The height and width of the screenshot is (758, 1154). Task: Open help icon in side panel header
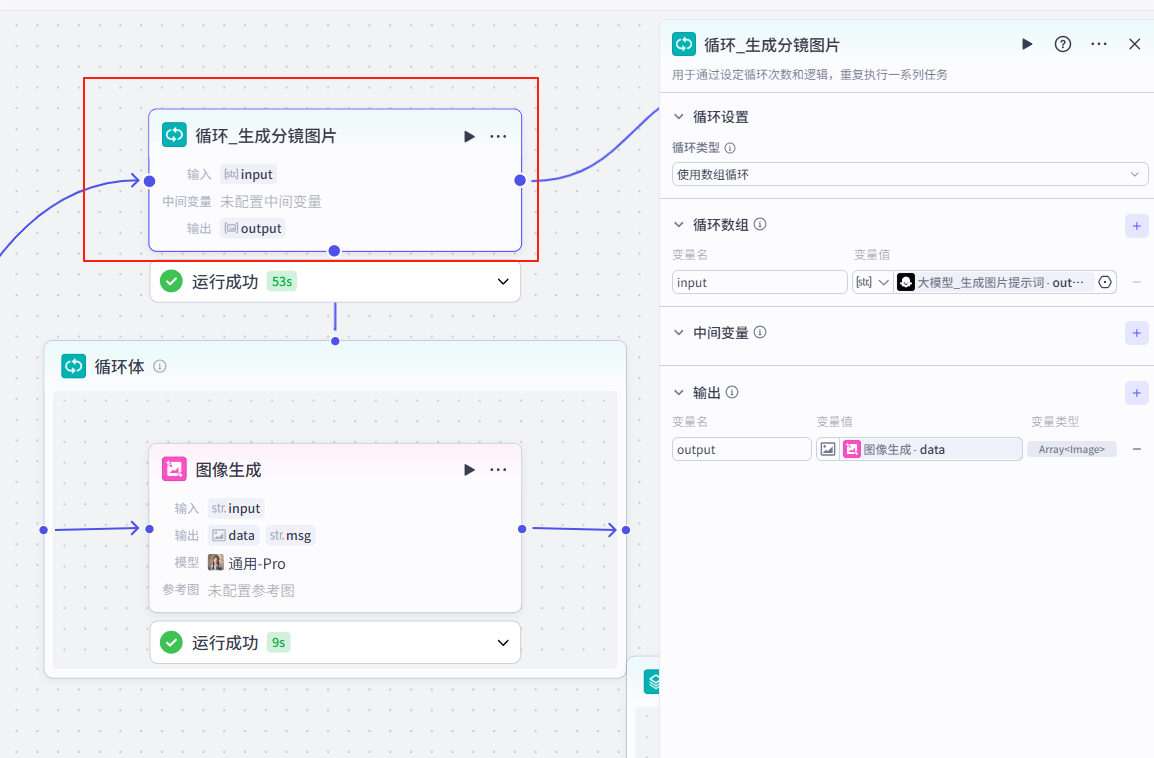tap(1063, 44)
